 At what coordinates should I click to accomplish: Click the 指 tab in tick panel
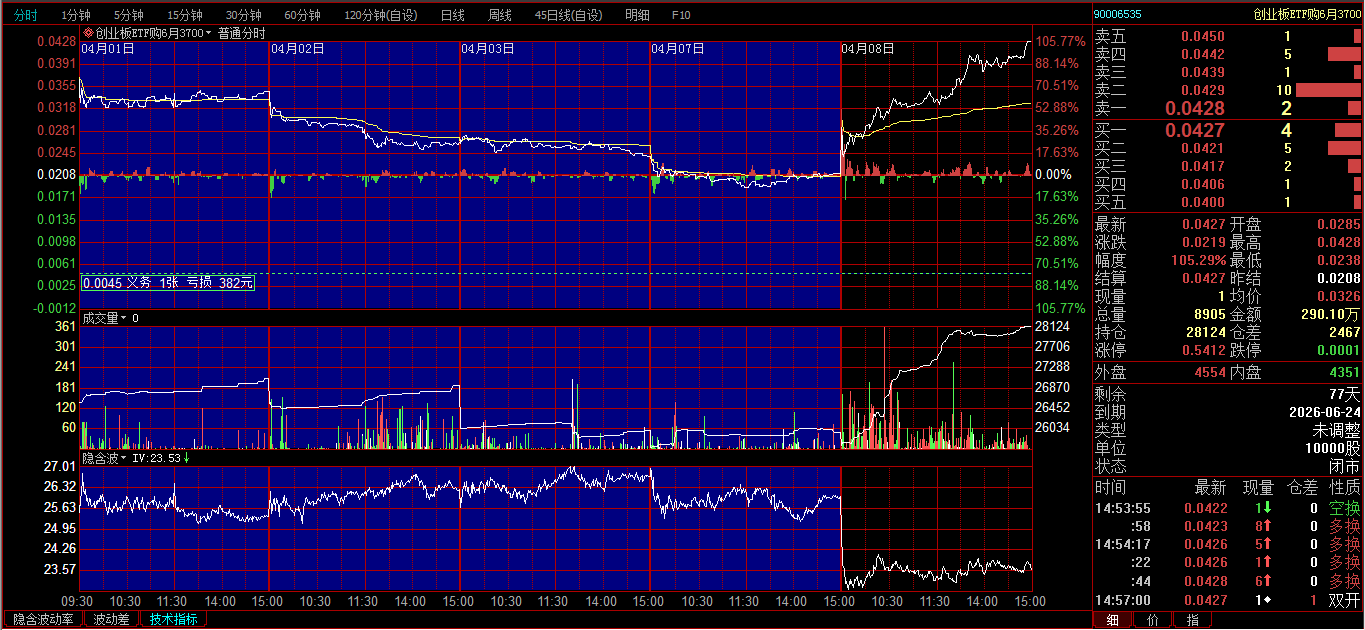click(x=1191, y=620)
